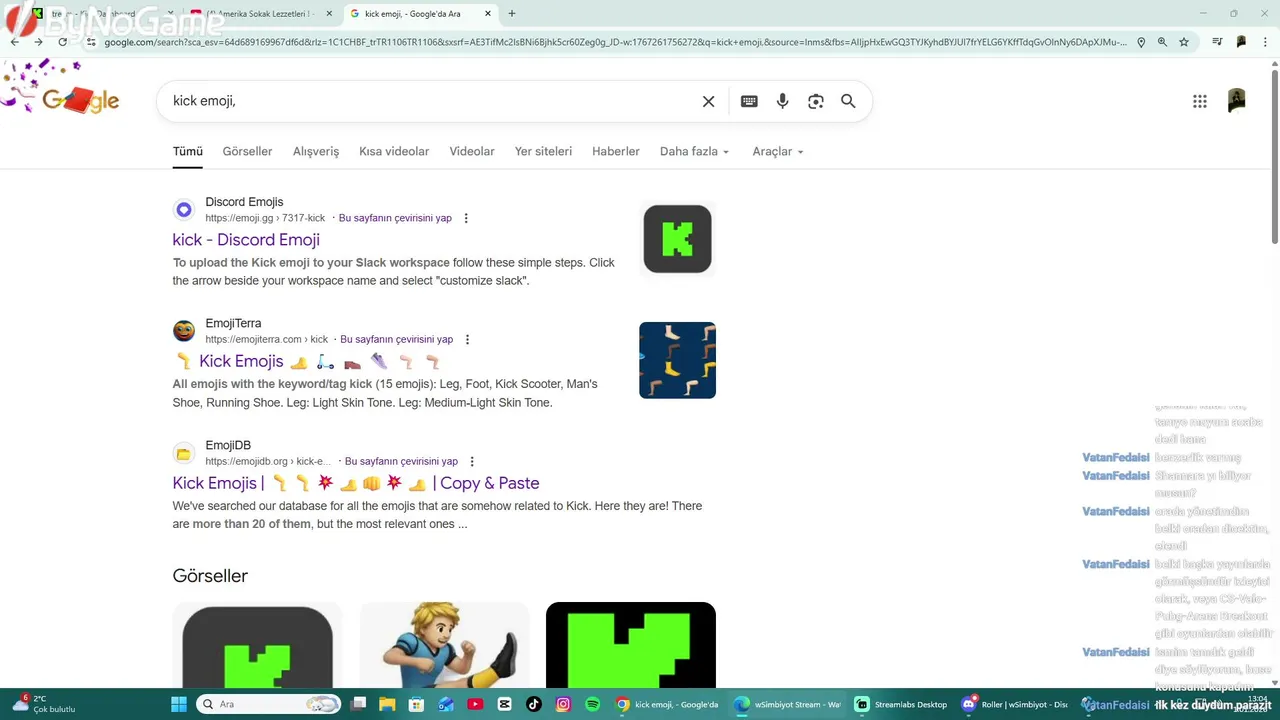The width and height of the screenshot is (1280, 720).
Task: Switch to the Edge wSimbiyot Stream window
Action: [788, 704]
